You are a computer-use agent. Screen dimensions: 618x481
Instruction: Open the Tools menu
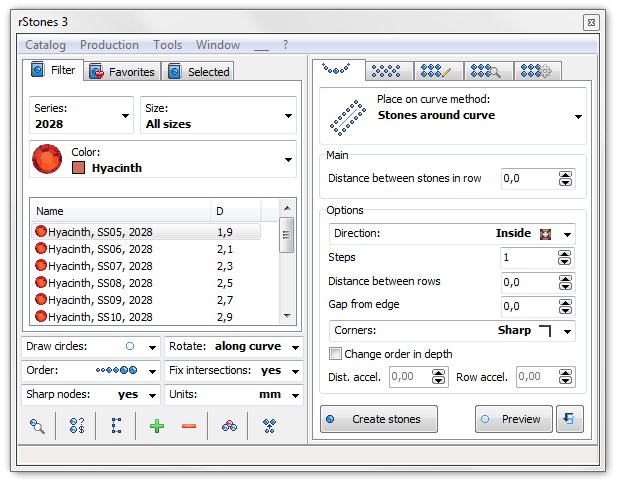coord(168,45)
